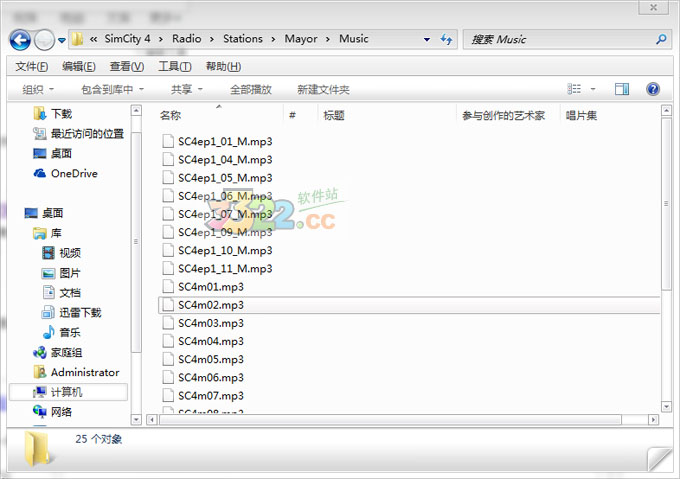Click the Forward navigation arrow
Viewport: 680px width, 479px height.
44,40
